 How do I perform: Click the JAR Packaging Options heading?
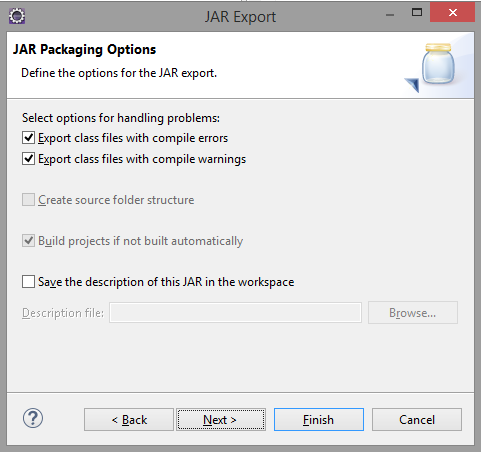click(84, 50)
